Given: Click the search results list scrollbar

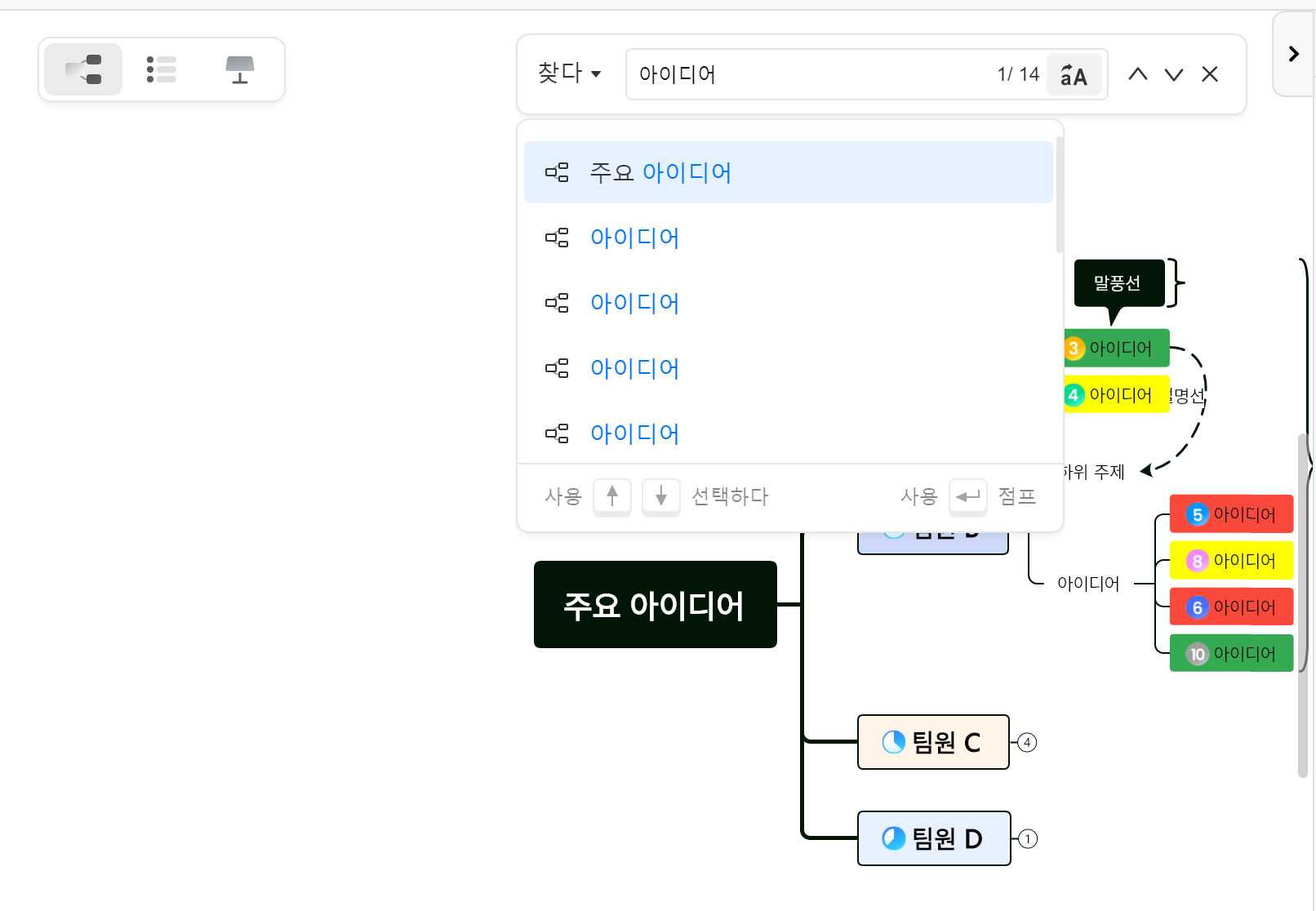Looking at the screenshot, I should pyautogui.click(x=1060, y=195).
